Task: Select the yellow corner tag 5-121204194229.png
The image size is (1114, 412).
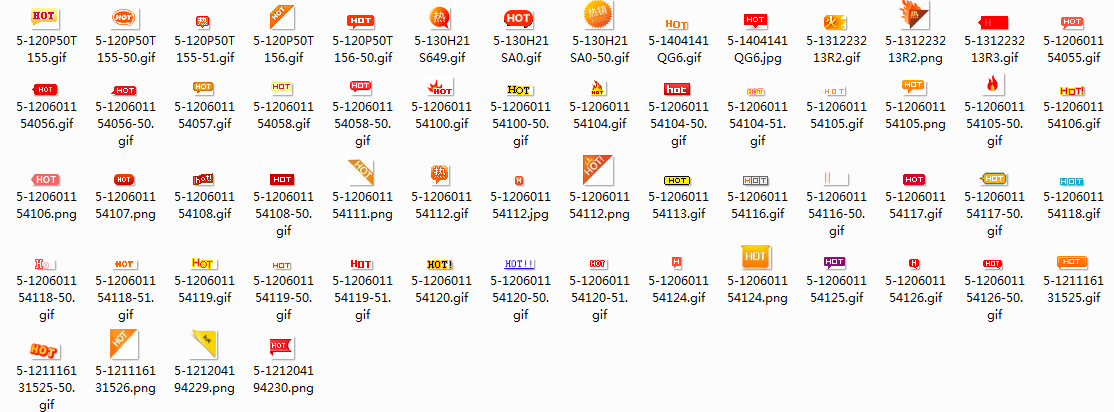Action: coord(202,343)
